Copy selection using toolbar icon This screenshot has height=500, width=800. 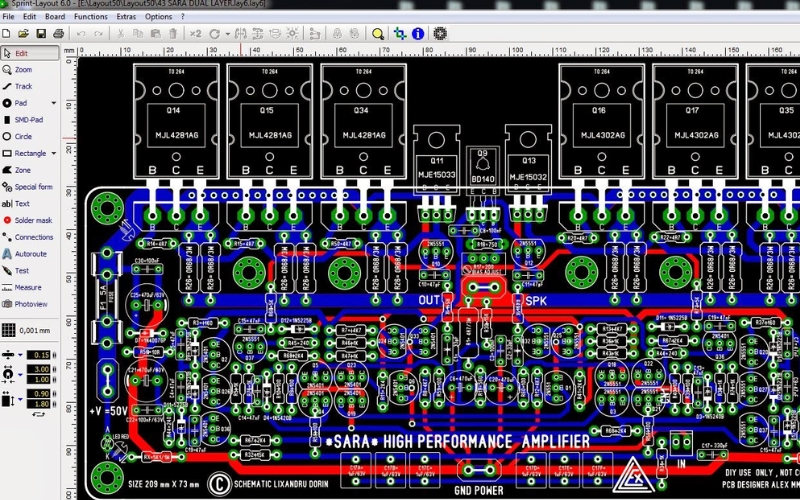tap(138, 34)
